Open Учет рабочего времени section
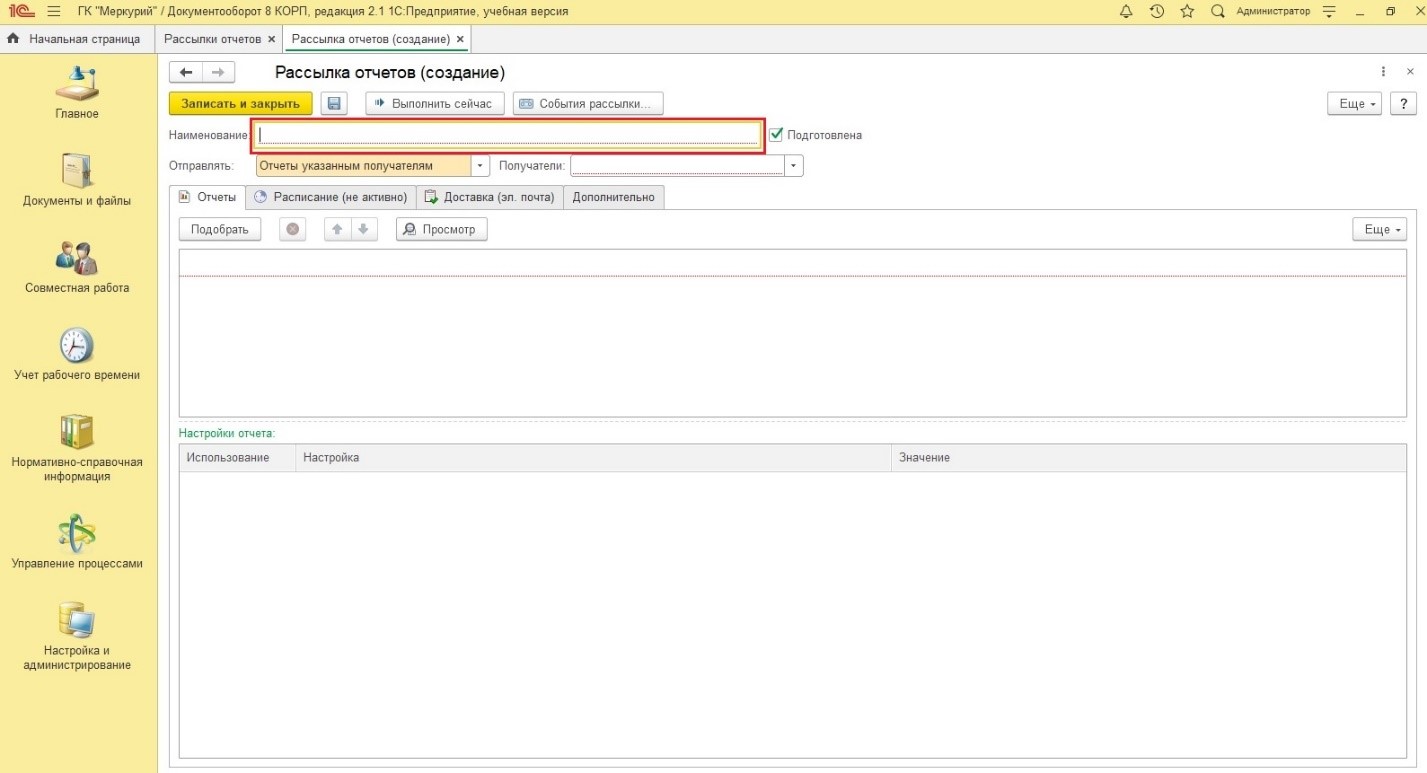 point(77,355)
